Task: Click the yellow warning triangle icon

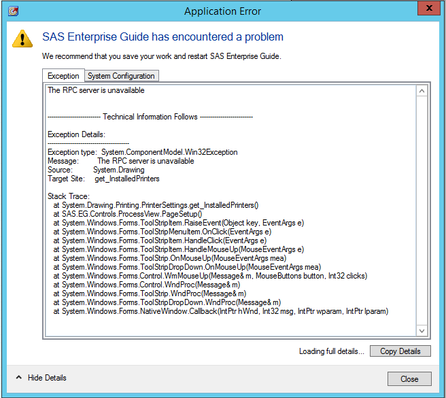Action: pyautogui.click(x=22, y=39)
